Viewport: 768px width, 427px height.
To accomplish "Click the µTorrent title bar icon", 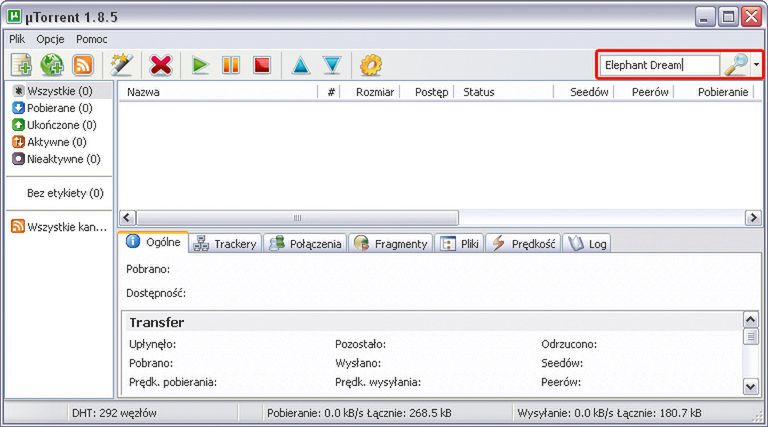I will click(x=15, y=17).
